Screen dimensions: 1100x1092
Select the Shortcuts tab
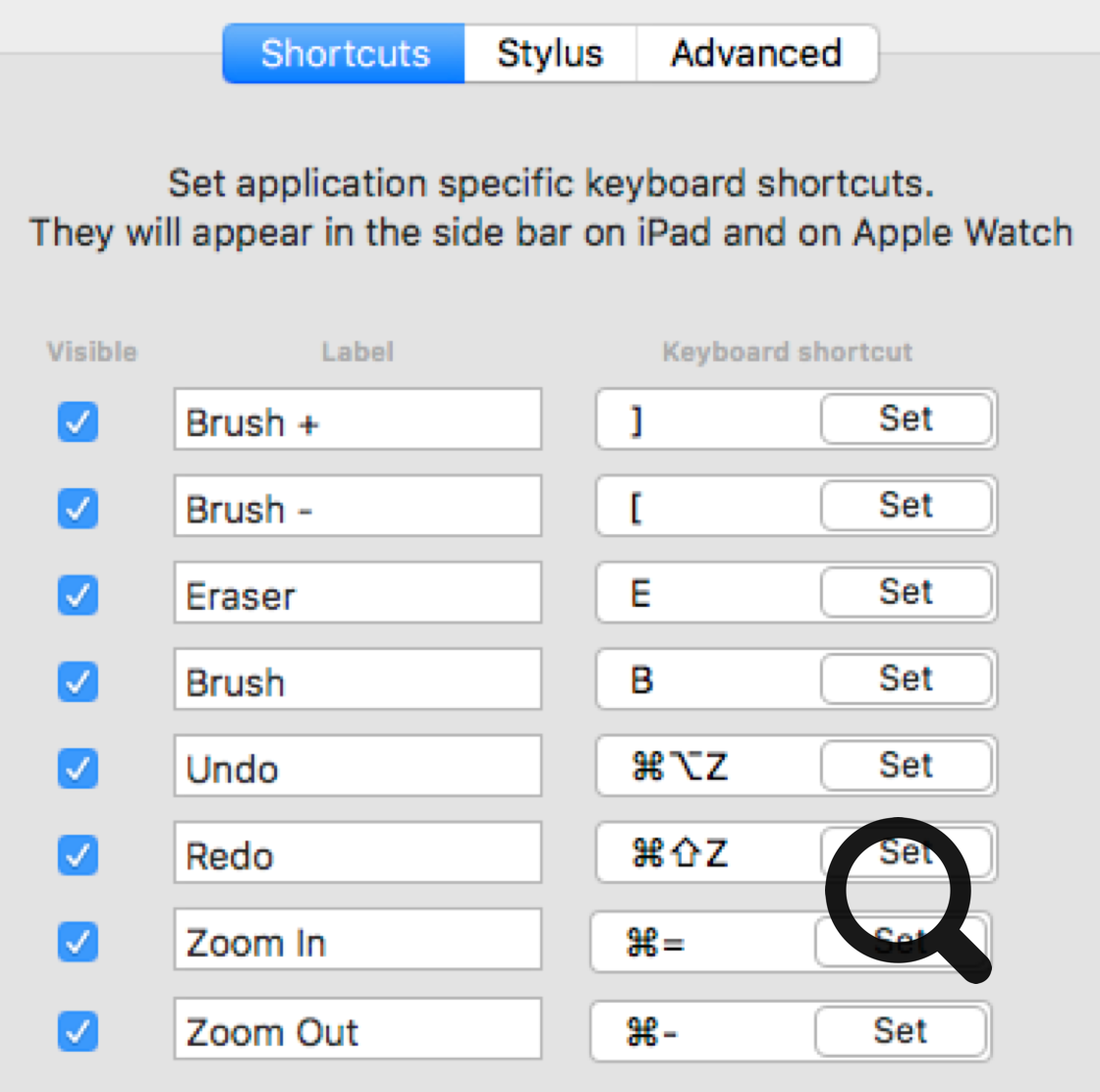click(x=344, y=53)
